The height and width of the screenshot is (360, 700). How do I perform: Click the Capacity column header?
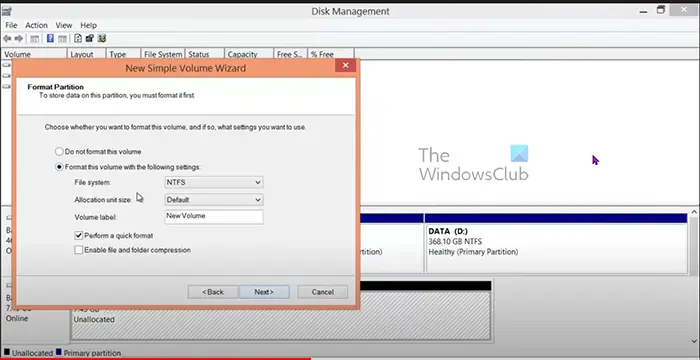[x=249, y=54]
